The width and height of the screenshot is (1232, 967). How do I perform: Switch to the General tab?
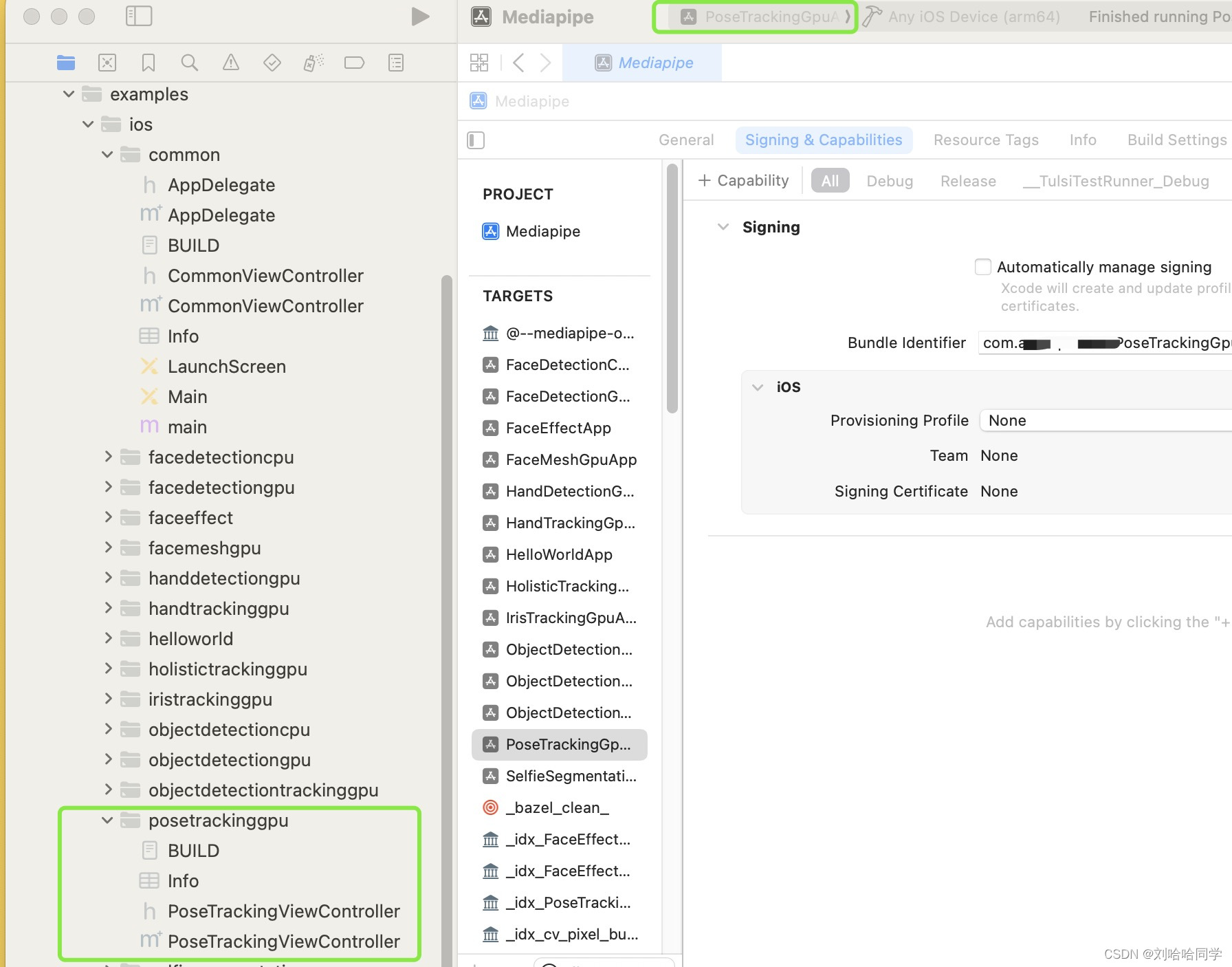click(x=686, y=140)
